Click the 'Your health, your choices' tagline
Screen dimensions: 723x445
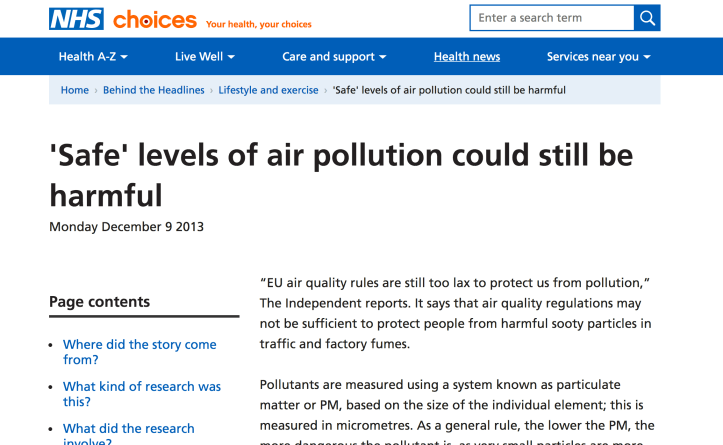point(259,24)
